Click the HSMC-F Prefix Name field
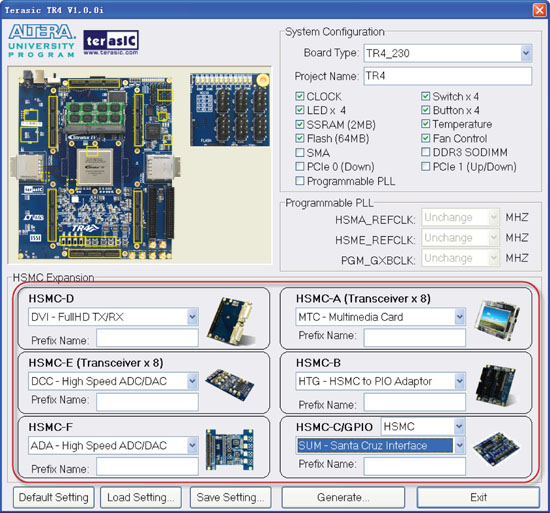This screenshot has width=550, height=513. (x=147, y=467)
